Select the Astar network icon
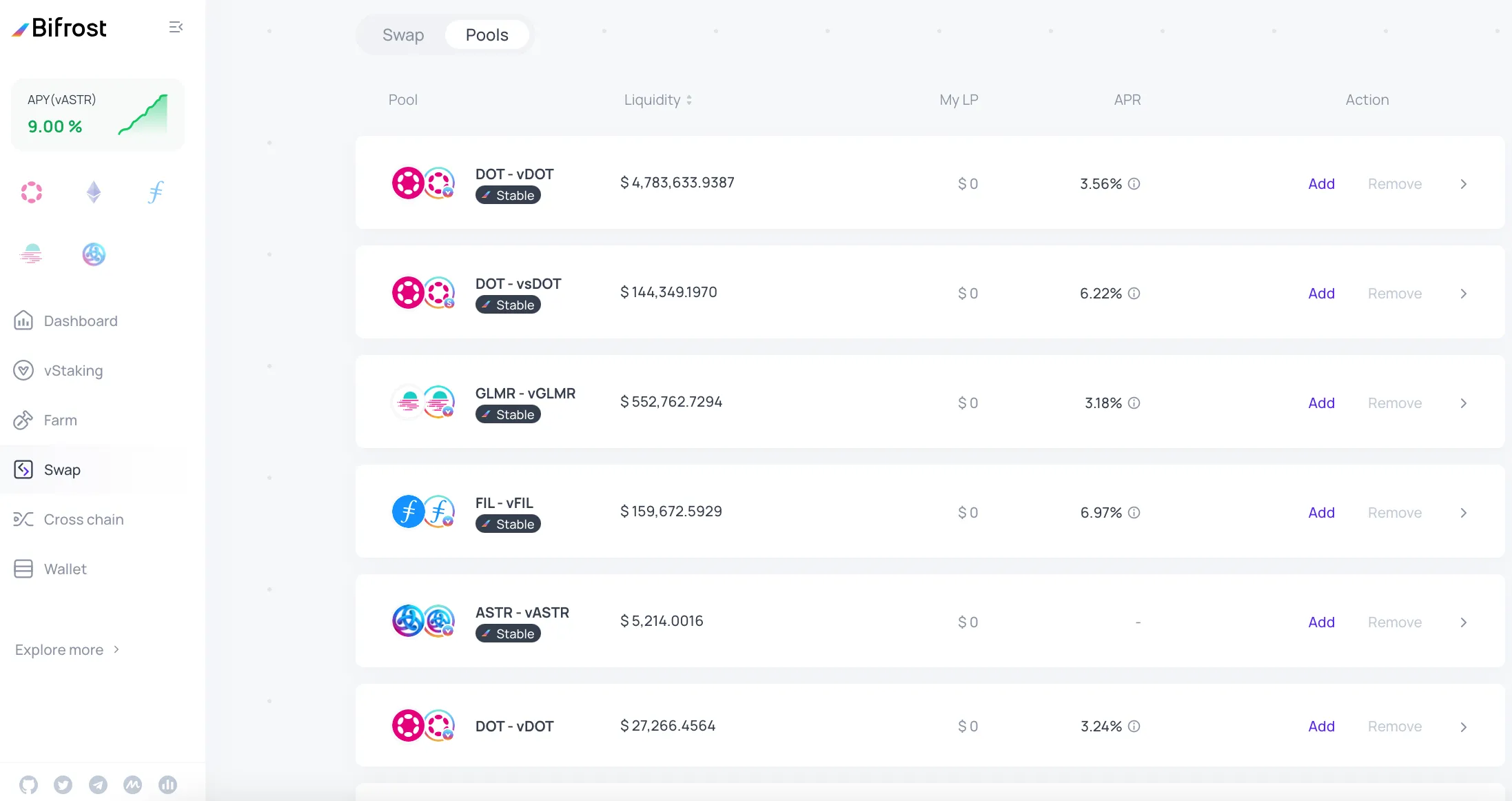This screenshot has height=801, width=1512. (x=94, y=254)
